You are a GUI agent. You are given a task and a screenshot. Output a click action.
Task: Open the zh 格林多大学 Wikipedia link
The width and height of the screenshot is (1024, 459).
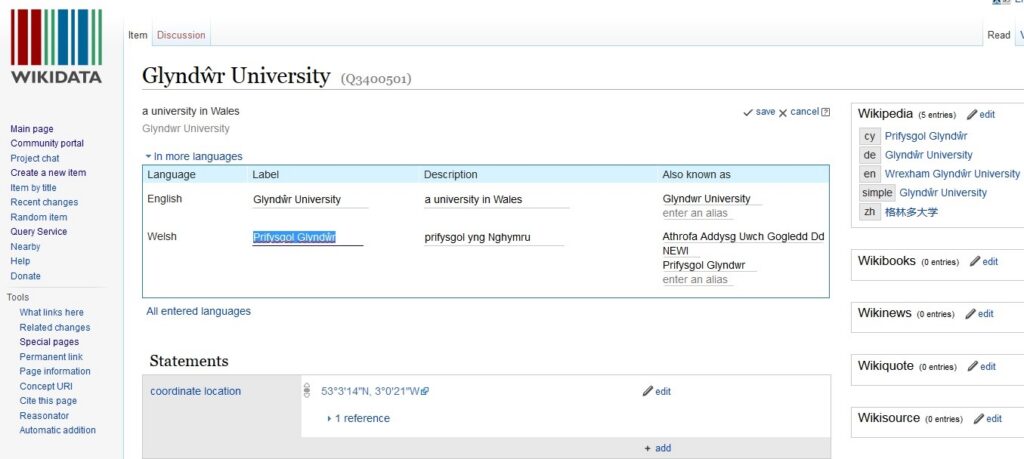click(x=912, y=212)
